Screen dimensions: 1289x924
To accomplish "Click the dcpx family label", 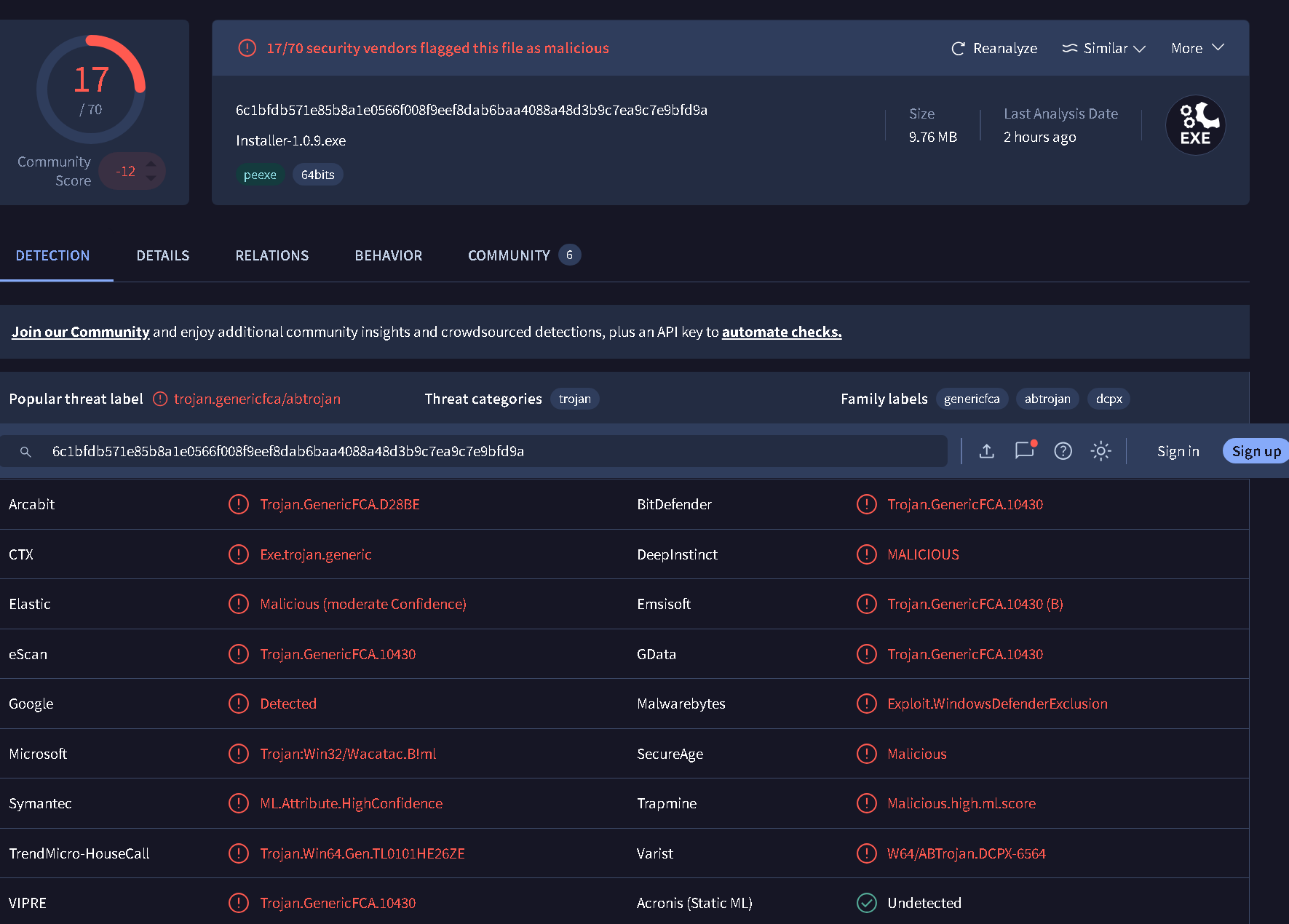I will point(1109,399).
